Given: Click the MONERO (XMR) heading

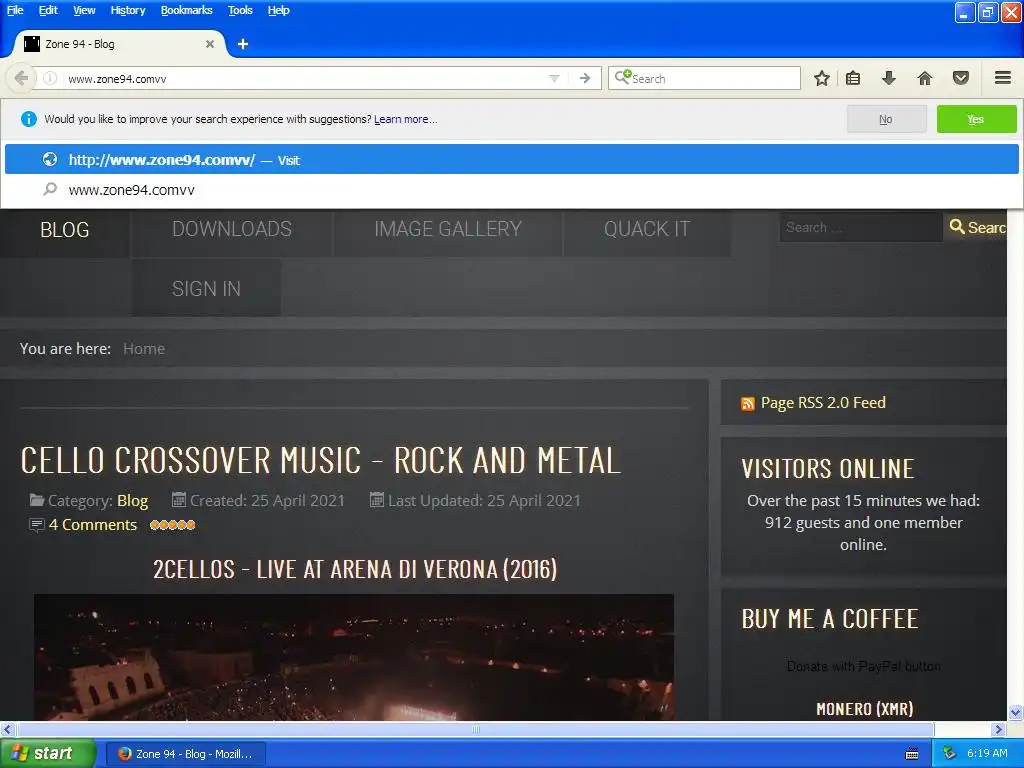Looking at the screenshot, I should 865,709.
